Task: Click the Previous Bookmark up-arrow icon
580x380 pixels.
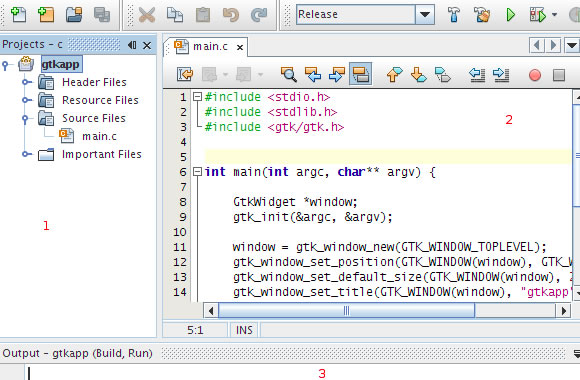Action: point(394,74)
